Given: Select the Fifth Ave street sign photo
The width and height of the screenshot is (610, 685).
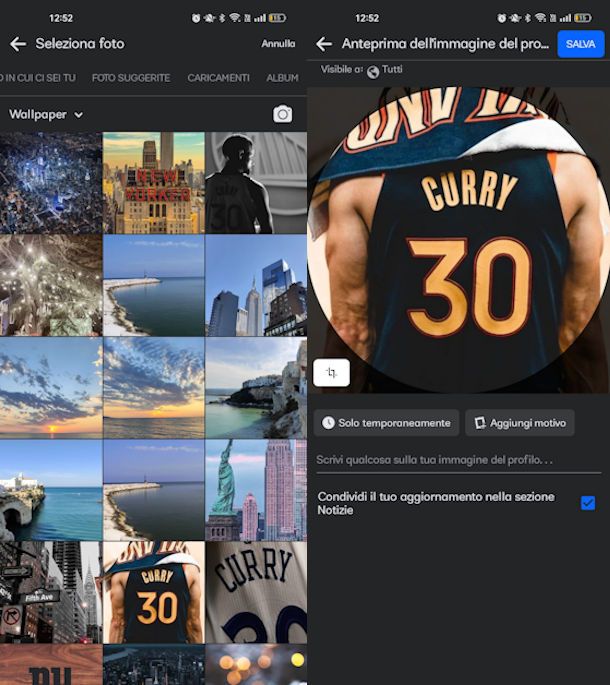Looking at the screenshot, I should point(51,592).
